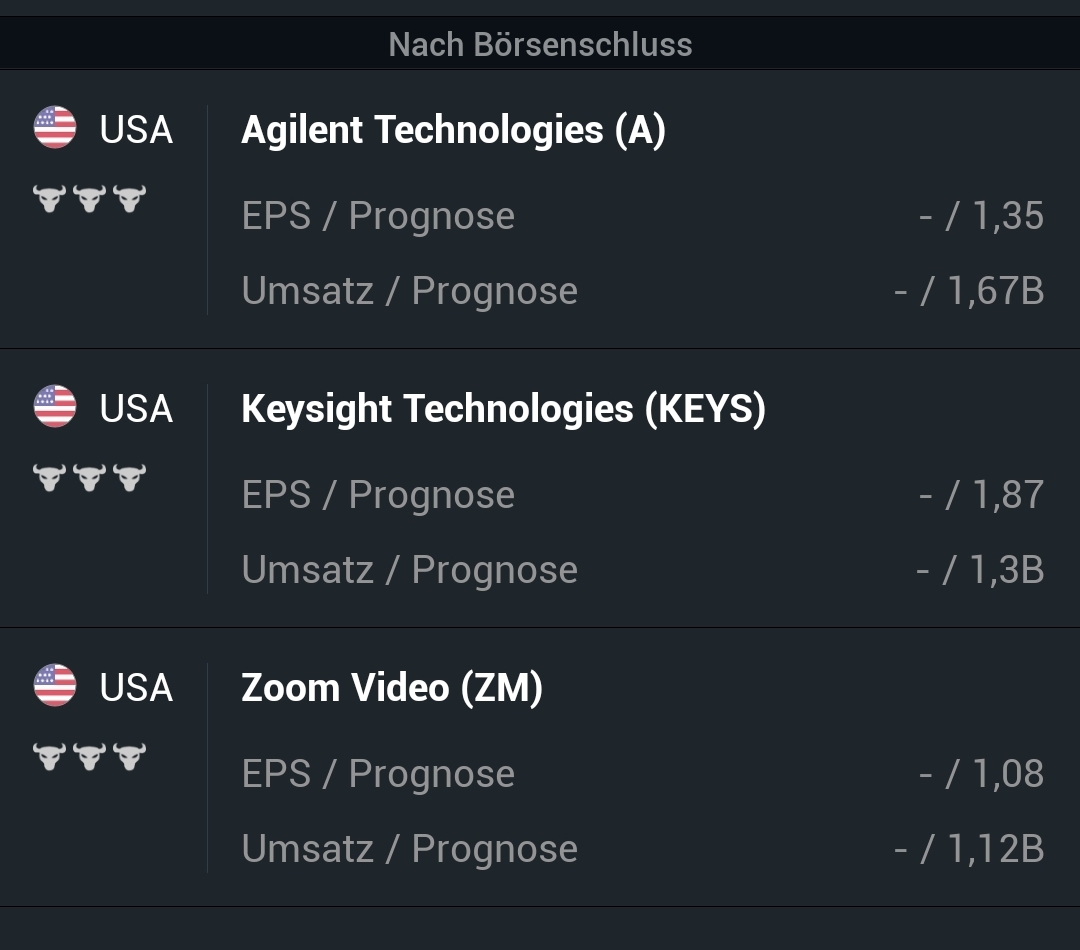Click Agilent's EPS / Prognose label

click(378, 216)
